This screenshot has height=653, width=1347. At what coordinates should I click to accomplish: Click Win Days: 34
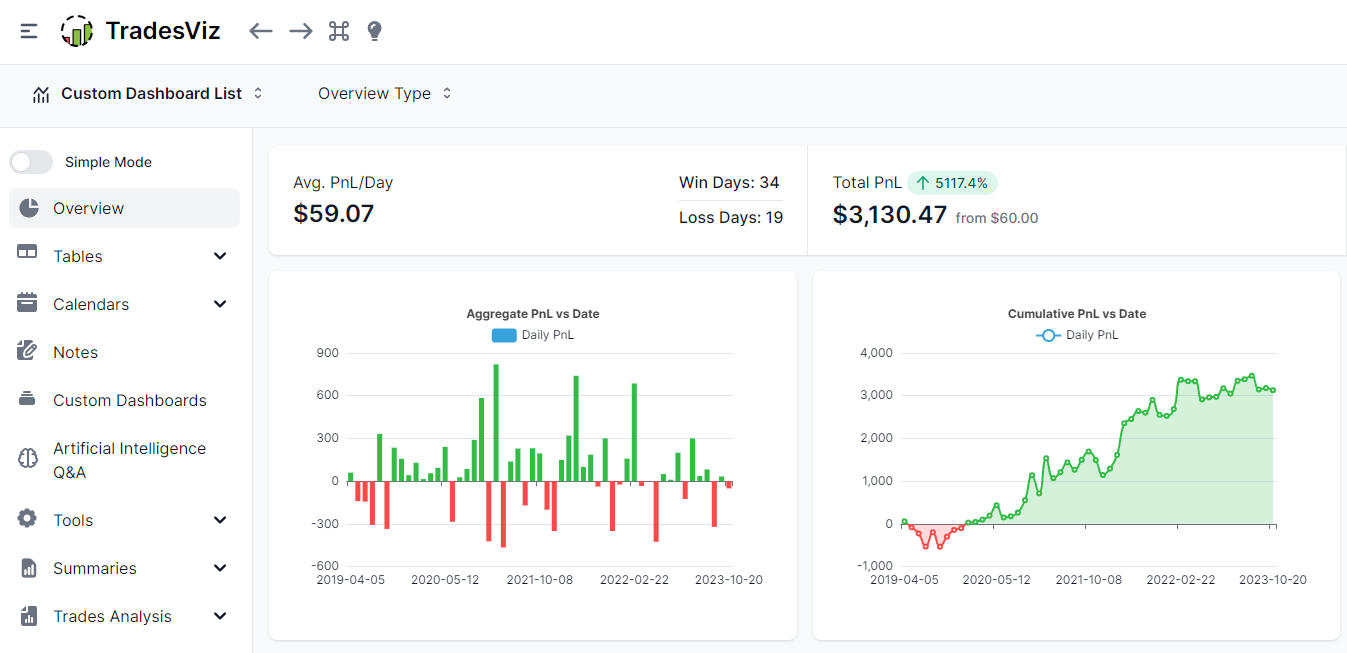tap(729, 182)
